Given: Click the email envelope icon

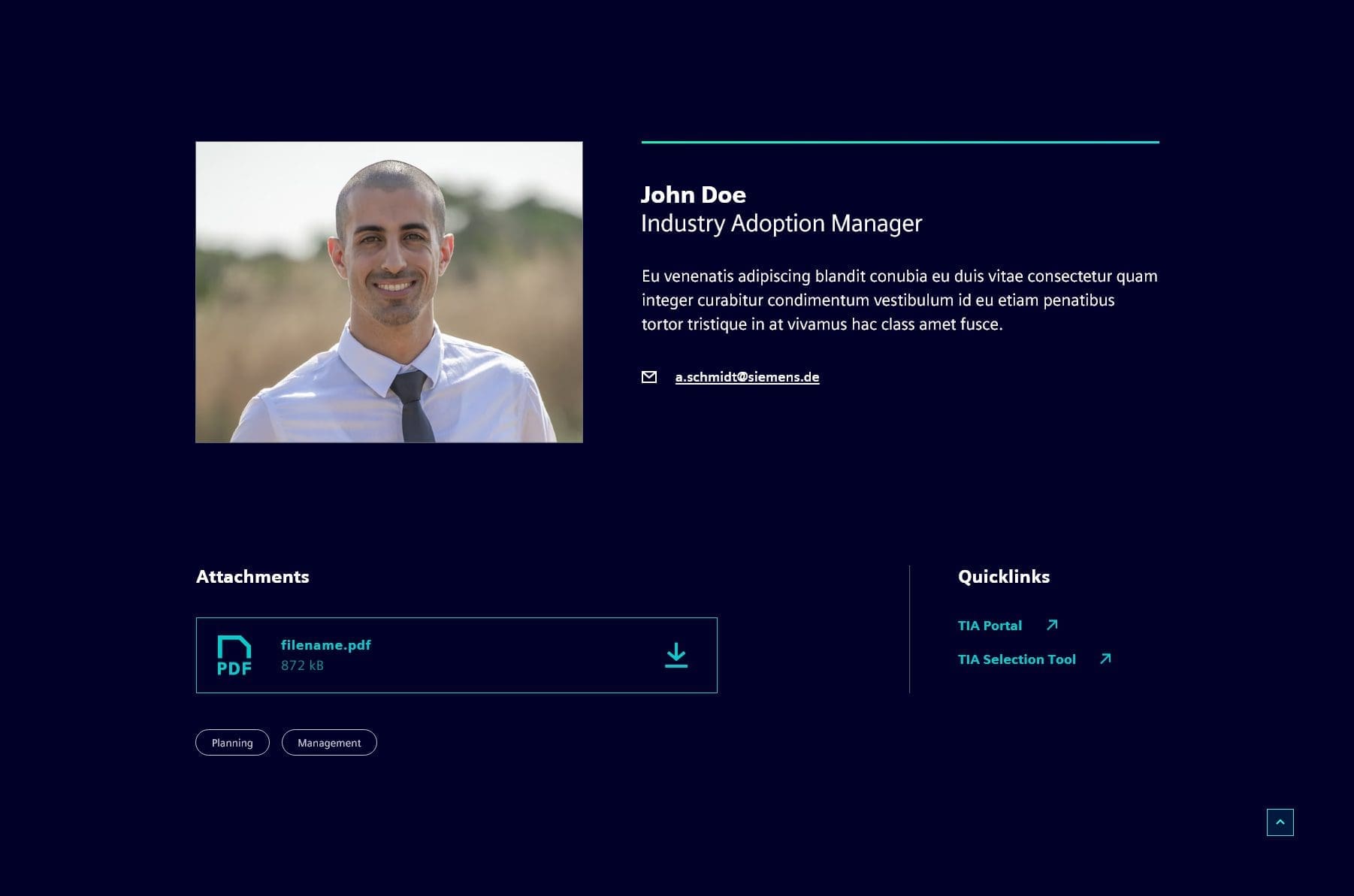Looking at the screenshot, I should tap(649, 377).
